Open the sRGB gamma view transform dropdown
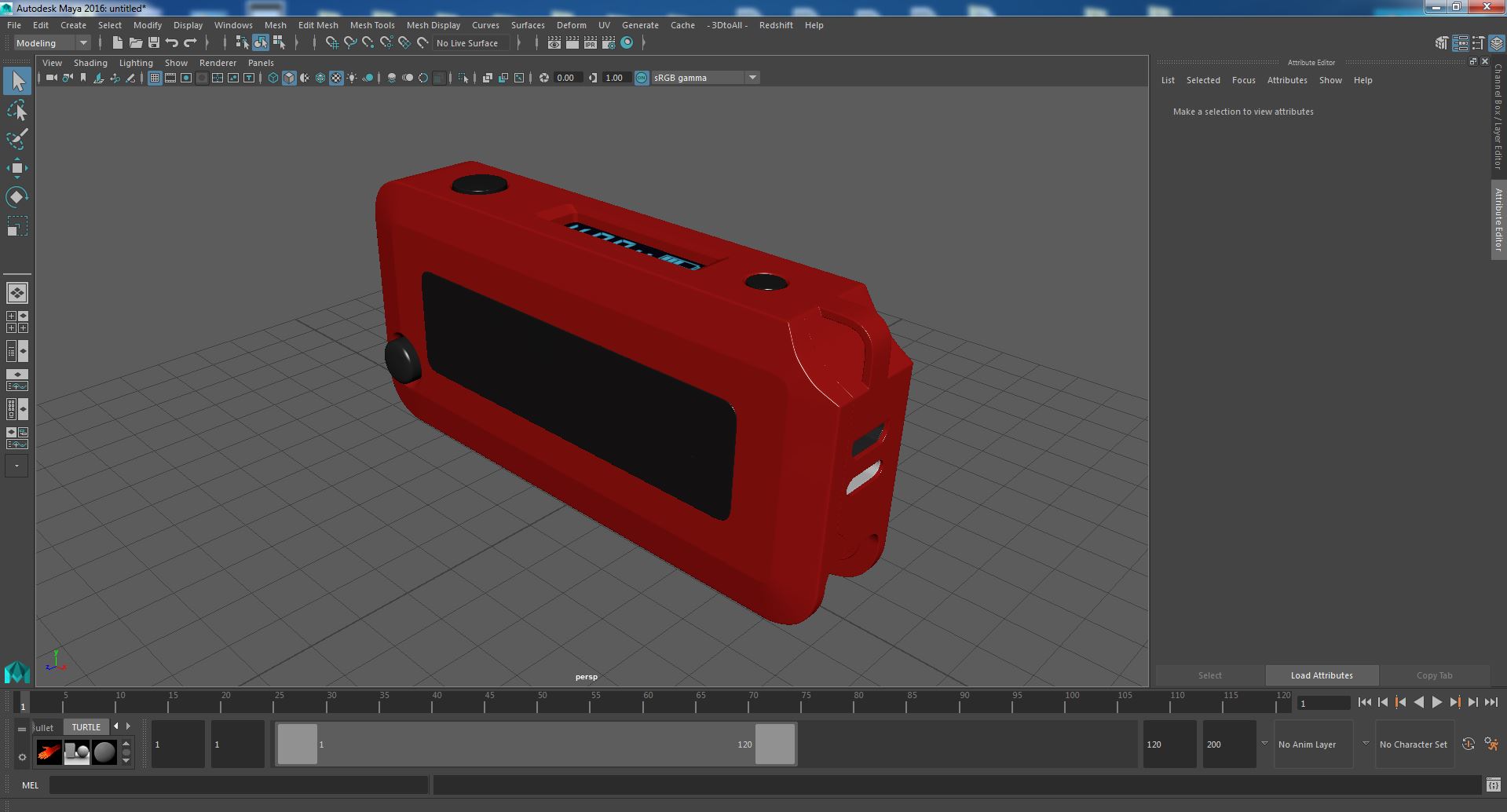 pos(704,78)
